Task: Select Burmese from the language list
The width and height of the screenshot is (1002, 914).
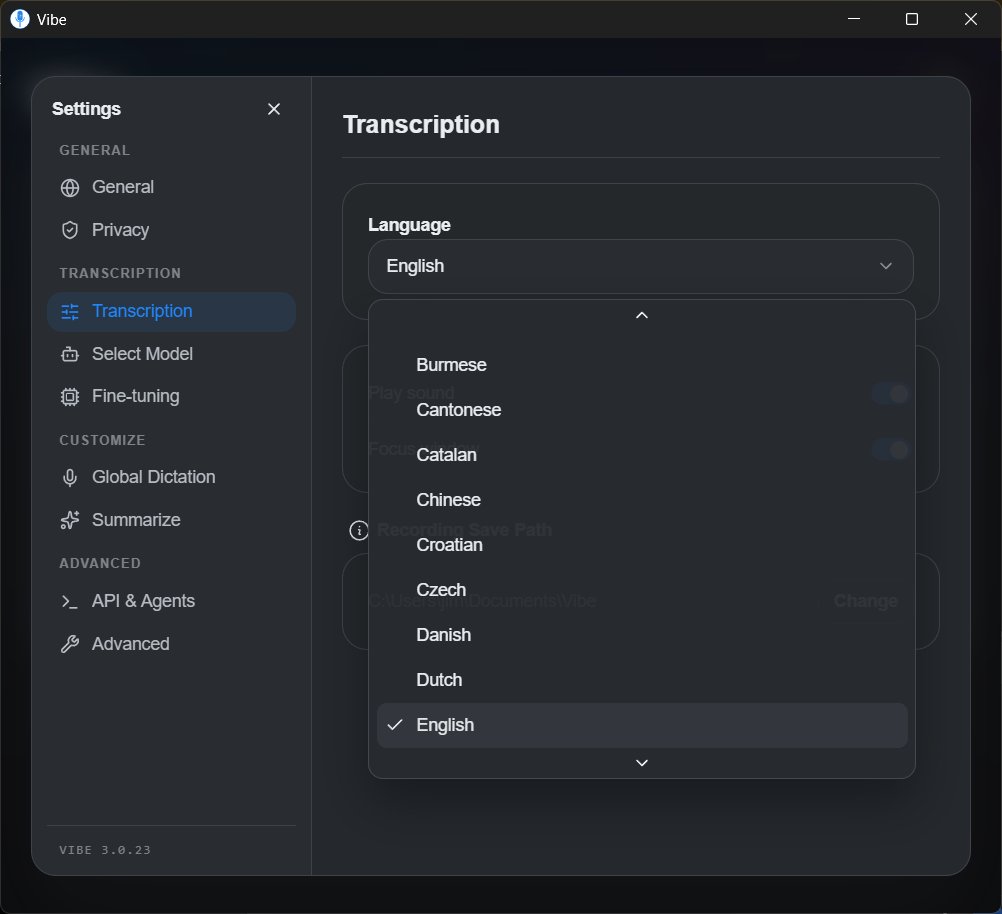Action: coord(642,365)
